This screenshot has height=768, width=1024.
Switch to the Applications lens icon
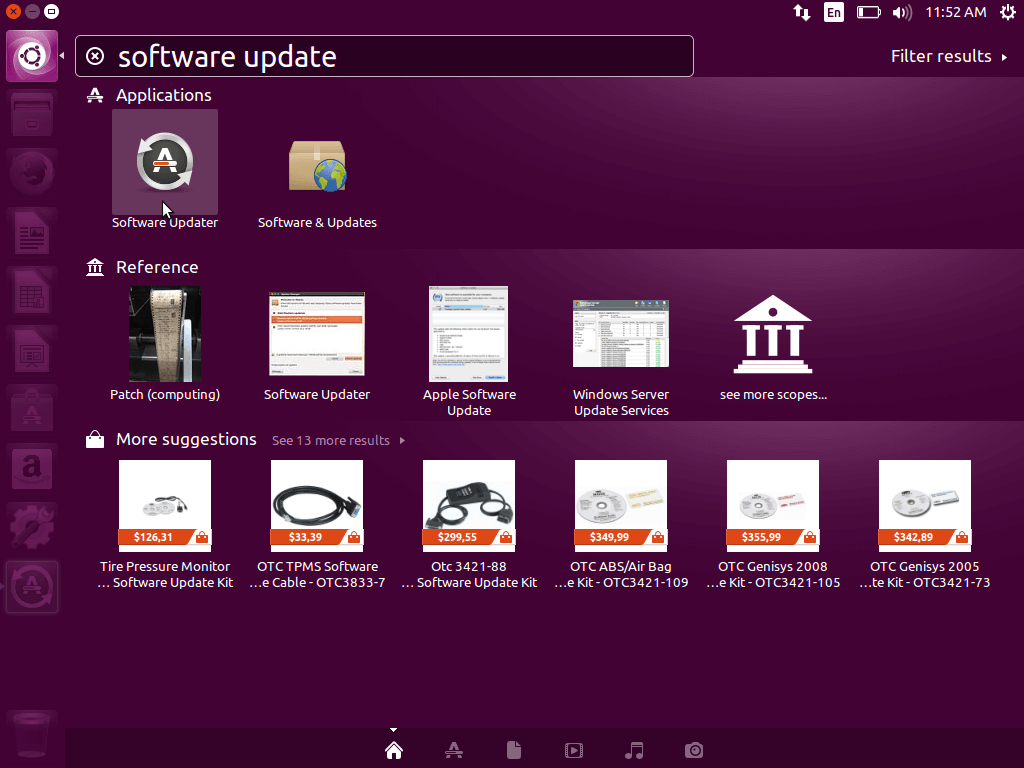tap(453, 750)
